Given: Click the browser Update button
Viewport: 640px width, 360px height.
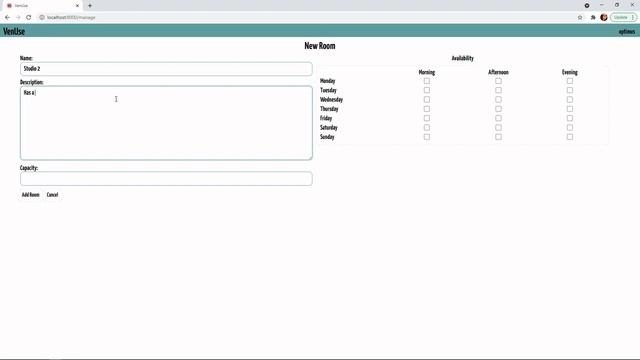Looking at the screenshot, I should pos(620,18).
